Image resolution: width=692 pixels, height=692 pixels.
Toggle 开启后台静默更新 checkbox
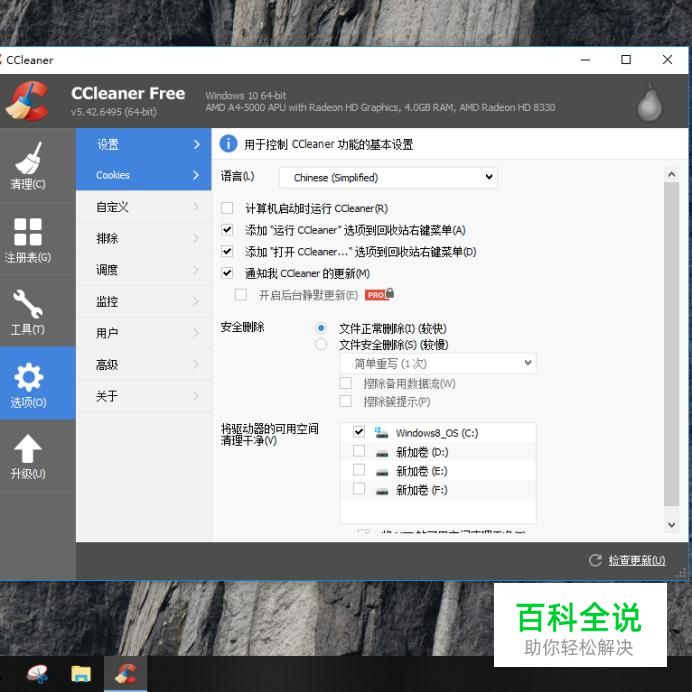(x=241, y=294)
